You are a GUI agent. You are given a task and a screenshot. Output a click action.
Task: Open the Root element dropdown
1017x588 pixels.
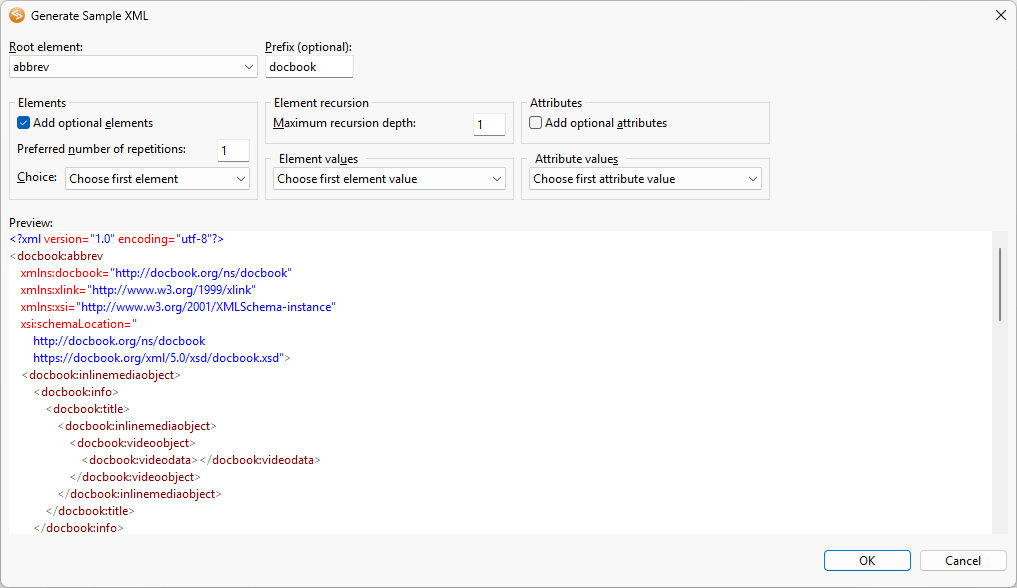(133, 67)
